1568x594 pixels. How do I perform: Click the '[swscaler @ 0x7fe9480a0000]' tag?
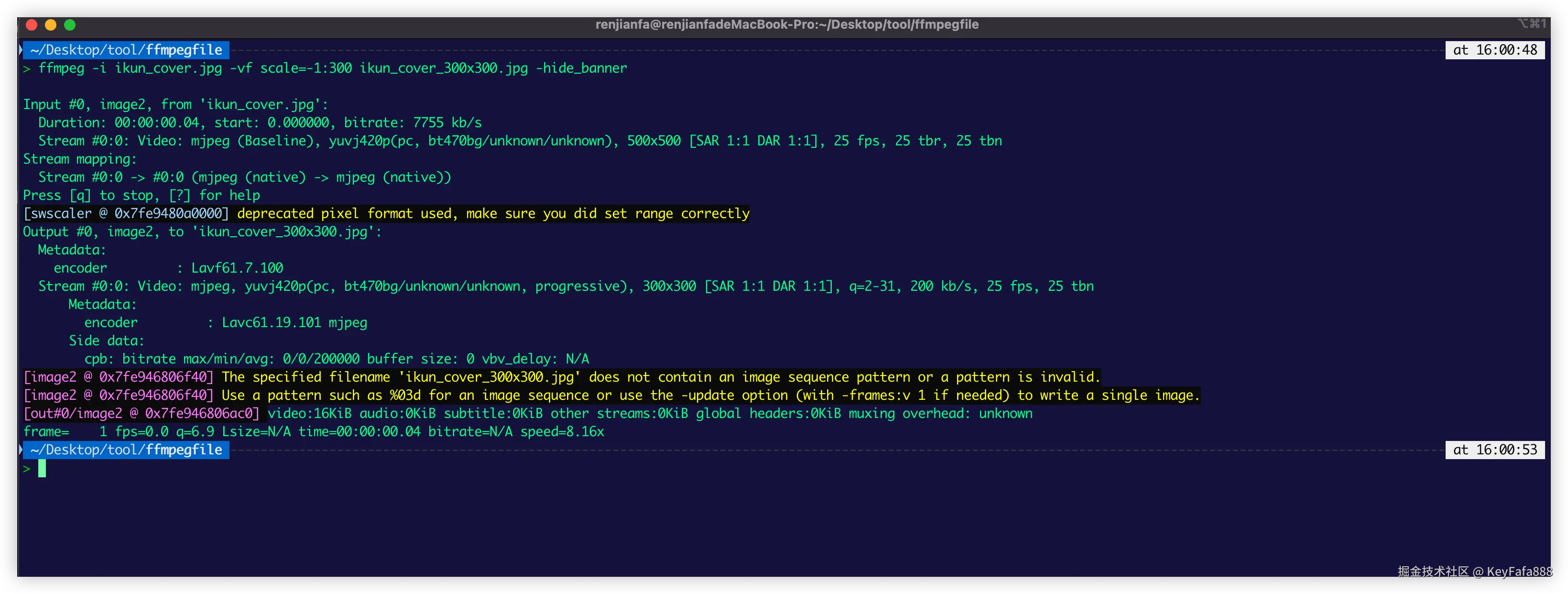pos(126,214)
